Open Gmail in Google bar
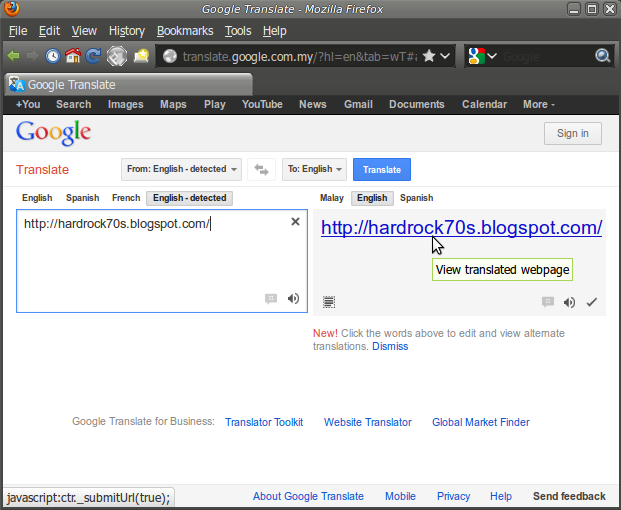Viewport: 621px width, 510px height. click(x=358, y=104)
